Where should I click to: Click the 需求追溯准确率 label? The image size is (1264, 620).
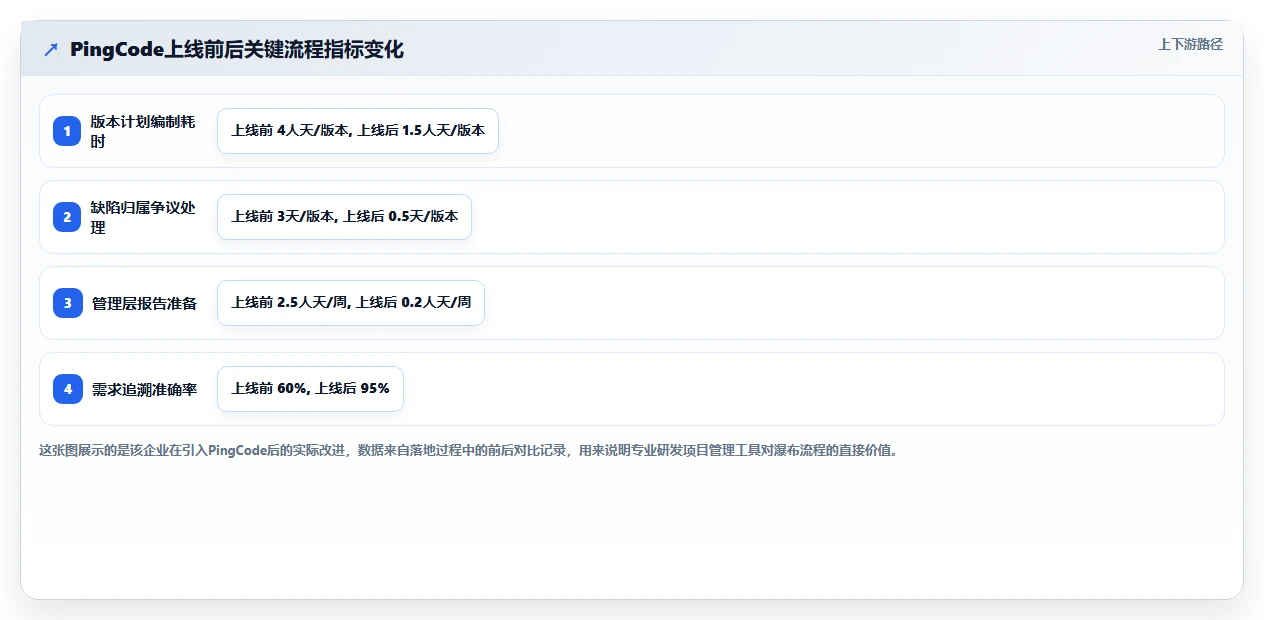click(x=144, y=389)
